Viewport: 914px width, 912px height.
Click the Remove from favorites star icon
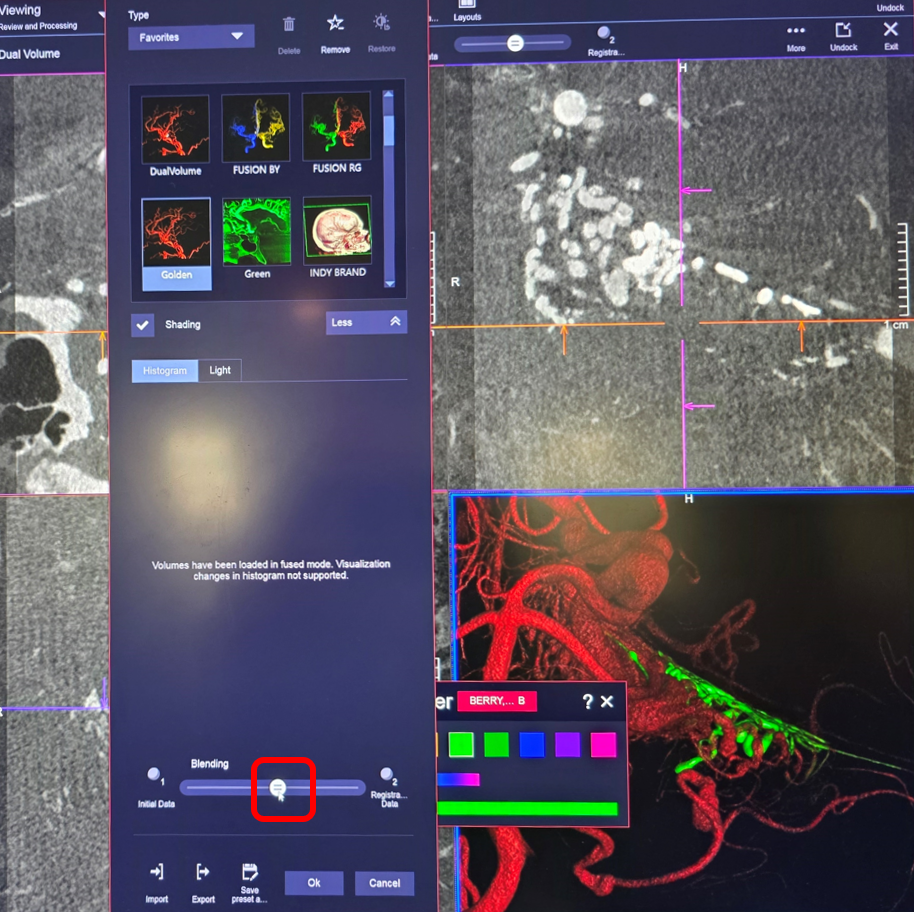tap(335, 24)
